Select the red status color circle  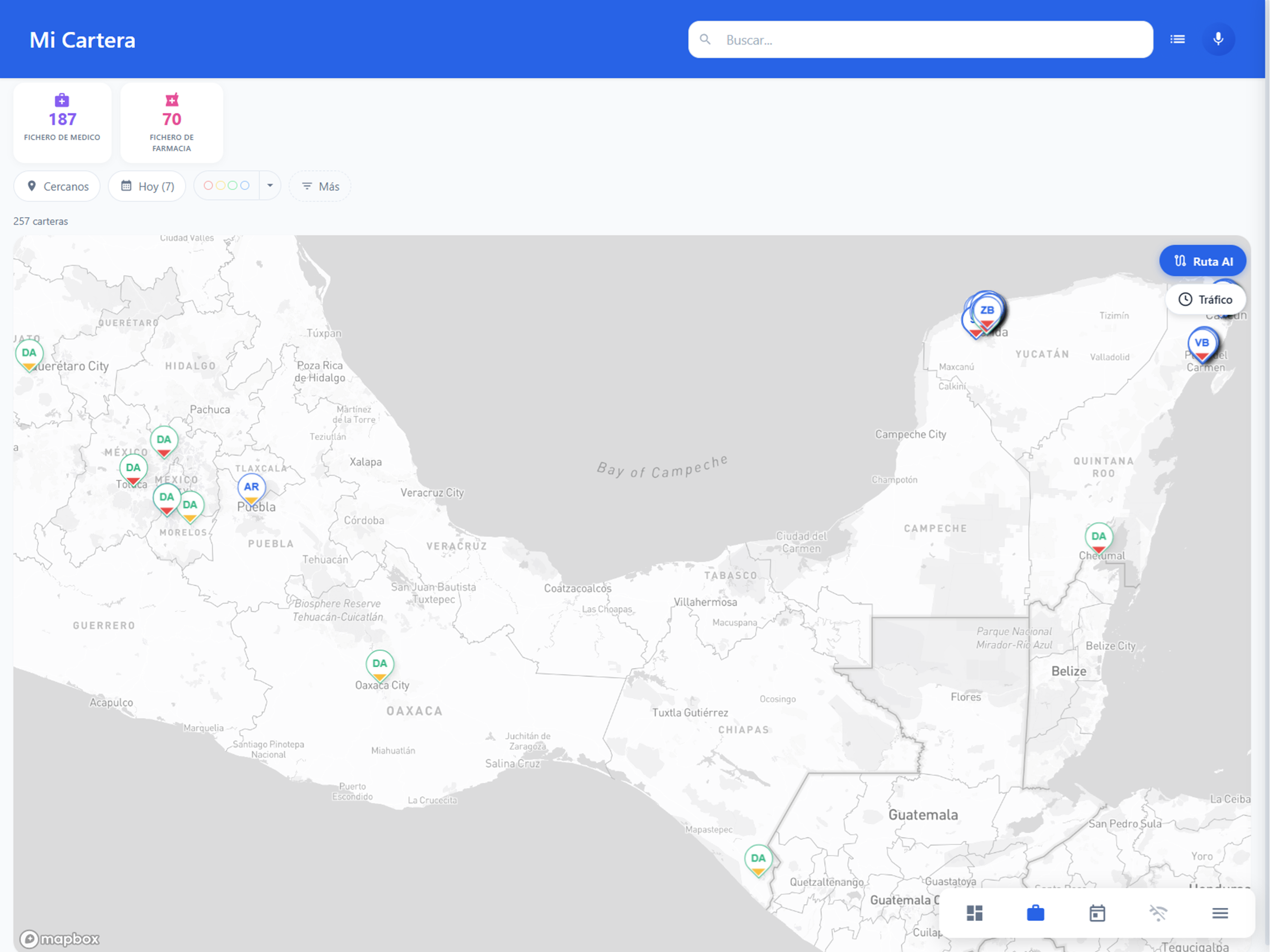(x=208, y=185)
